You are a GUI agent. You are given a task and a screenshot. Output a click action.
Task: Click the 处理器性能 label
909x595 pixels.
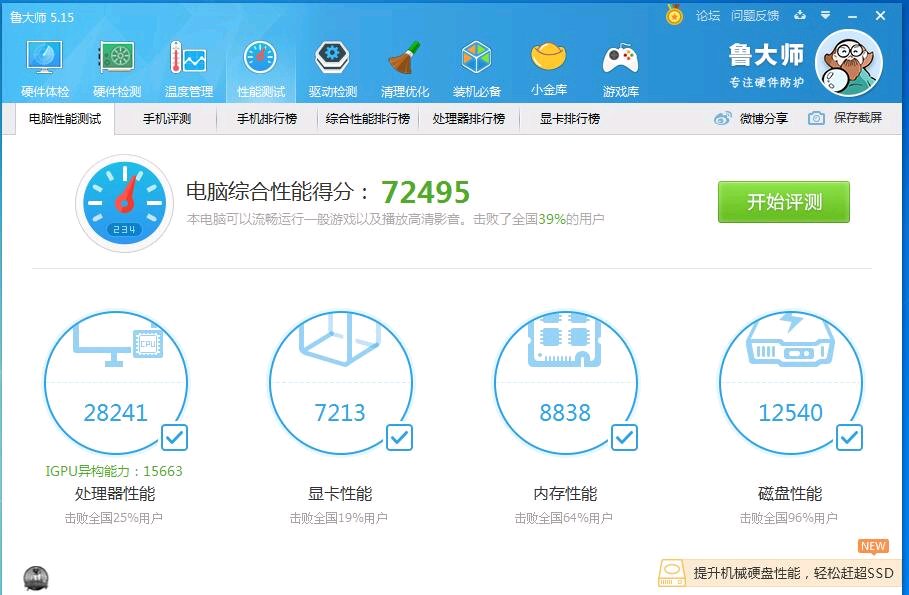[x=115, y=494]
